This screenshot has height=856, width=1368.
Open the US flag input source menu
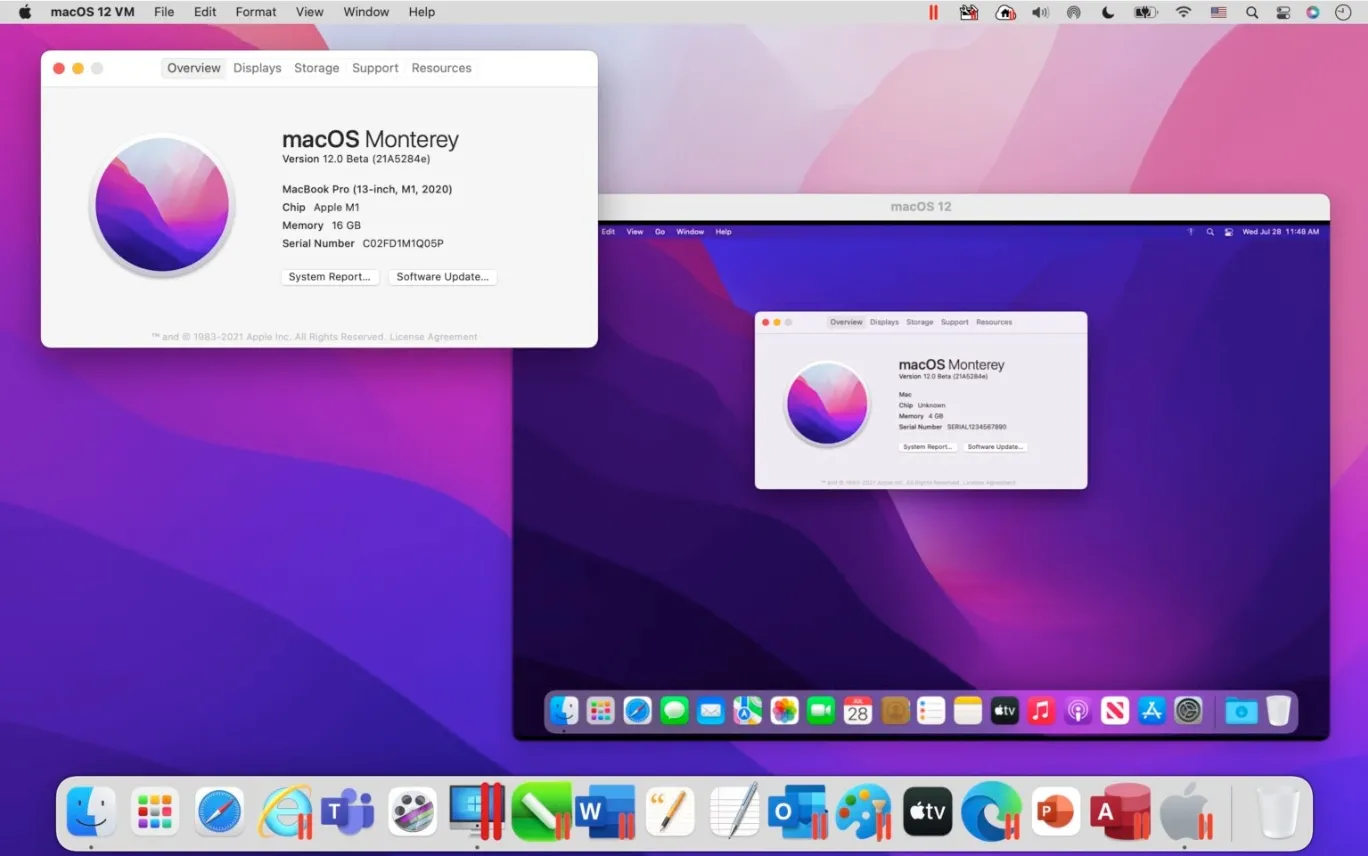coord(1218,12)
